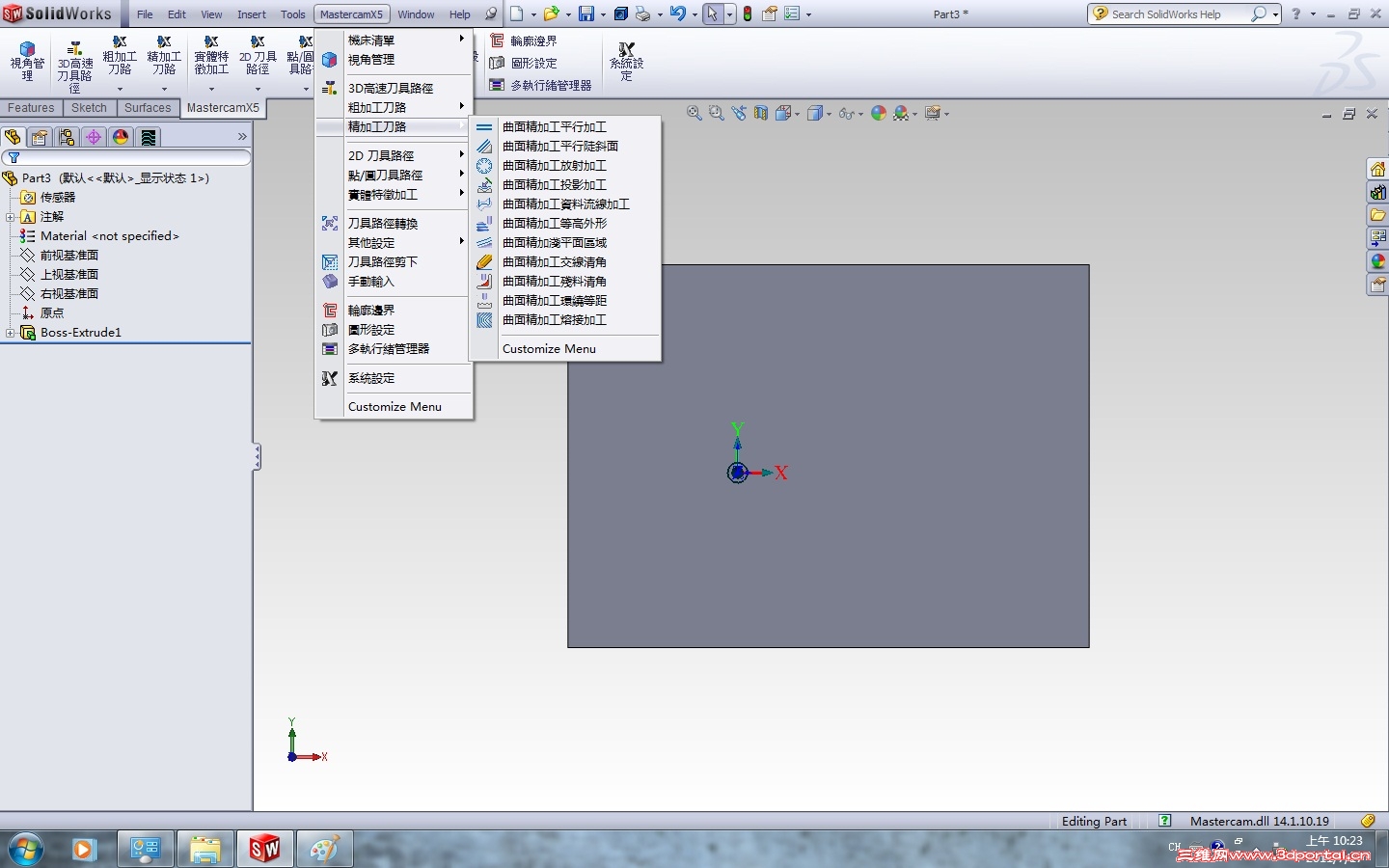Click the 多執行緒管理器 toolbar icon
The width and height of the screenshot is (1389, 868).
pyautogui.click(x=497, y=85)
